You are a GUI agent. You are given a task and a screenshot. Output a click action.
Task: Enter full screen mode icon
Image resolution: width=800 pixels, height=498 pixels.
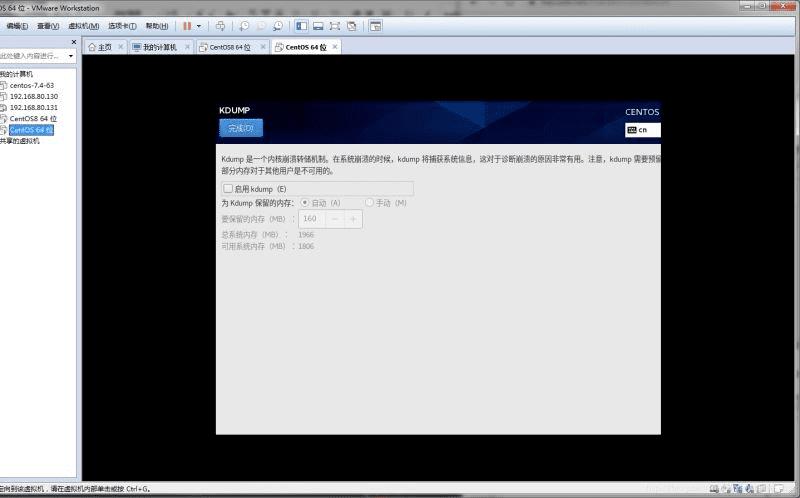(335, 26)
